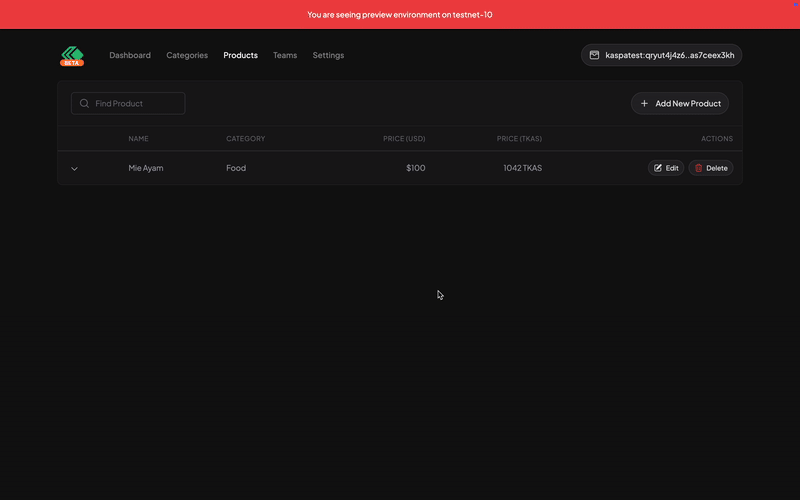The height and width of the screenshot is (500, 800).
Task: Click the PRICE (TKAS) column header
Action: point(519,139)
